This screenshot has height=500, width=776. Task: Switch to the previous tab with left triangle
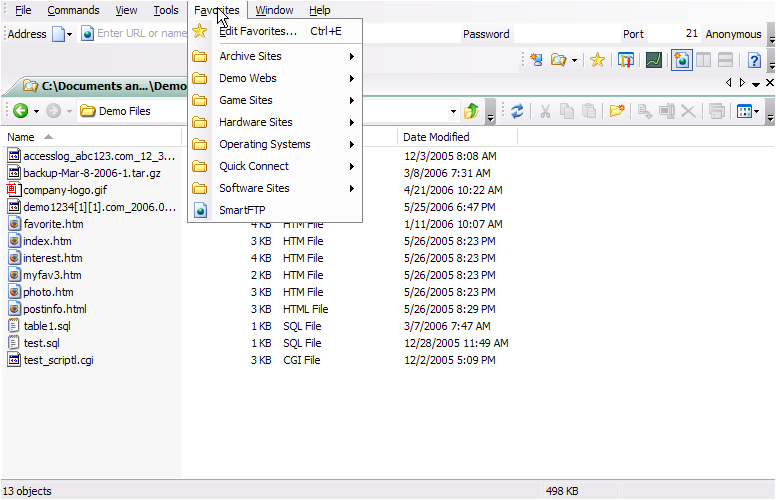click(x=728, y=83)
